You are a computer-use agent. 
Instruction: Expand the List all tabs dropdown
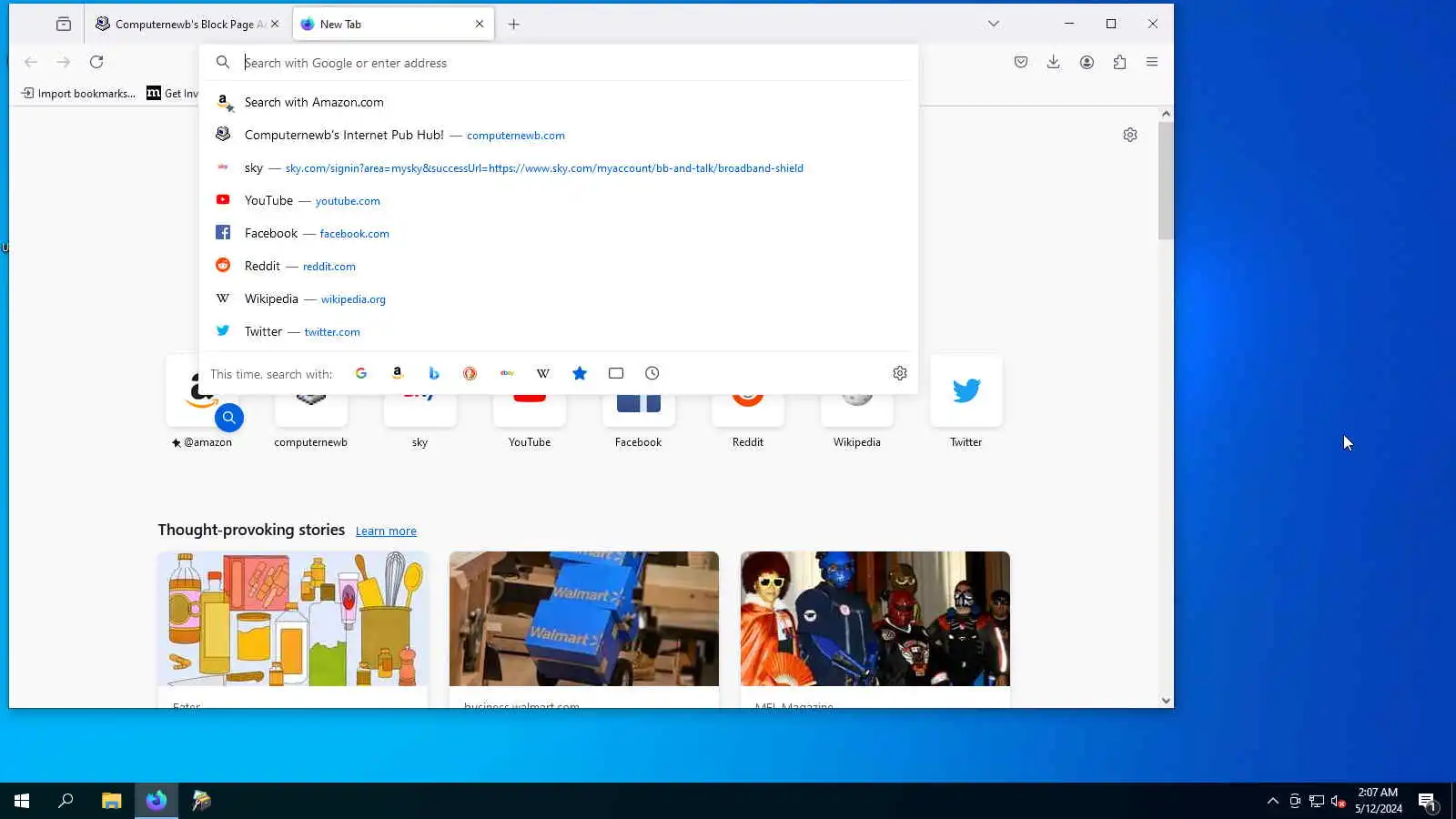(x=994, y=24)
